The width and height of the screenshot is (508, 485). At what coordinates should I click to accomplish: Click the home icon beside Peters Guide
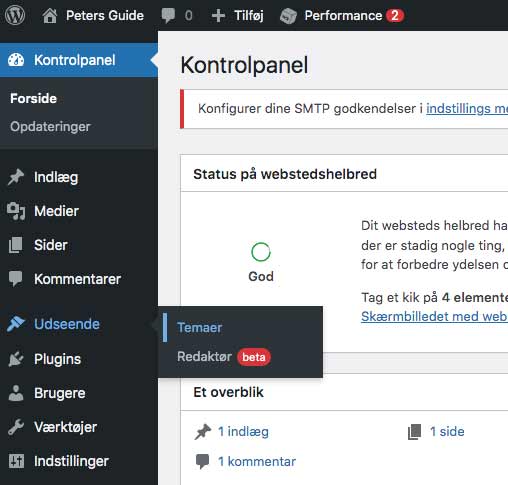[x=50, y=16]
